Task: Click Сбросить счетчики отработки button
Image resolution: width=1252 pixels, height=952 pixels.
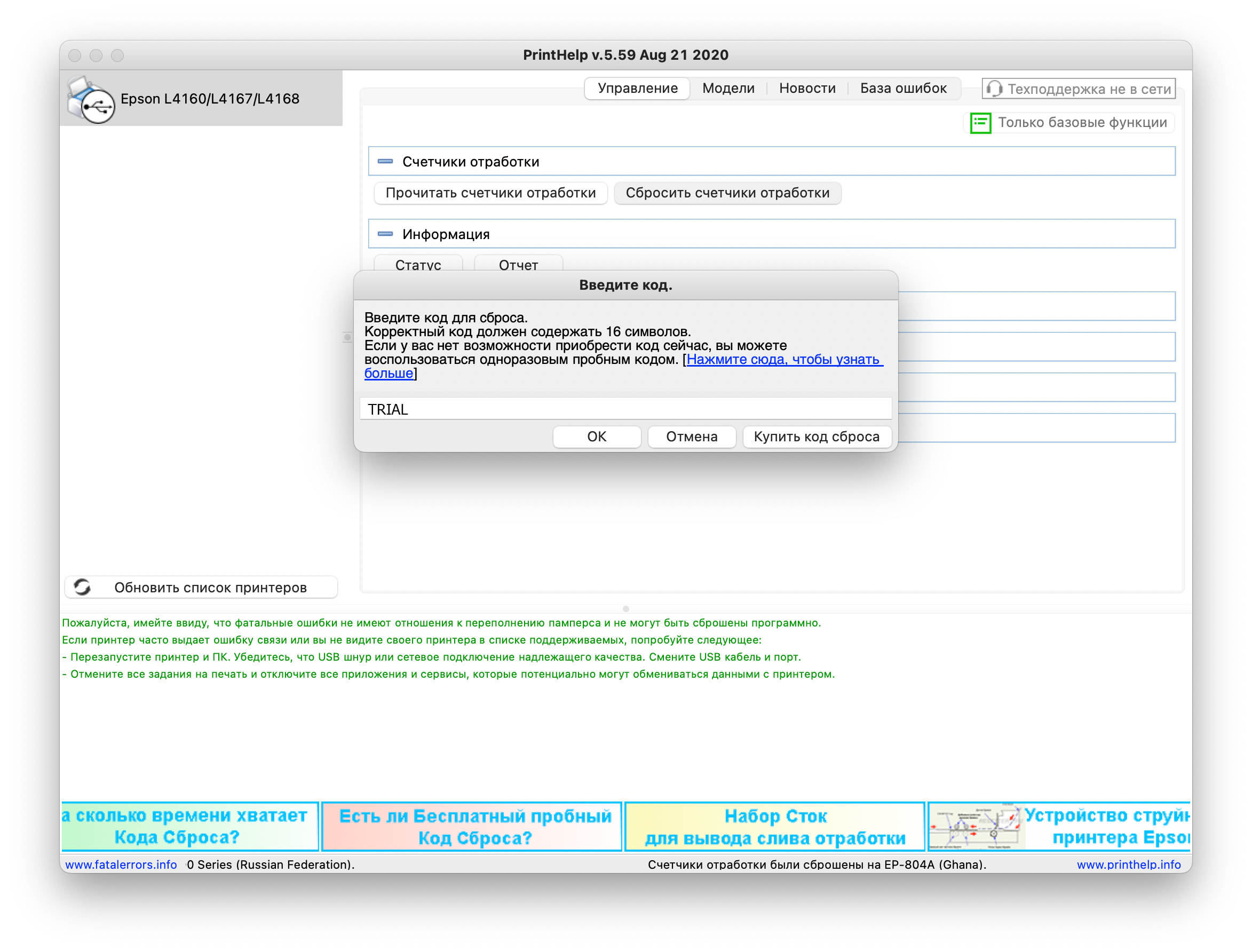Action: 728,193
